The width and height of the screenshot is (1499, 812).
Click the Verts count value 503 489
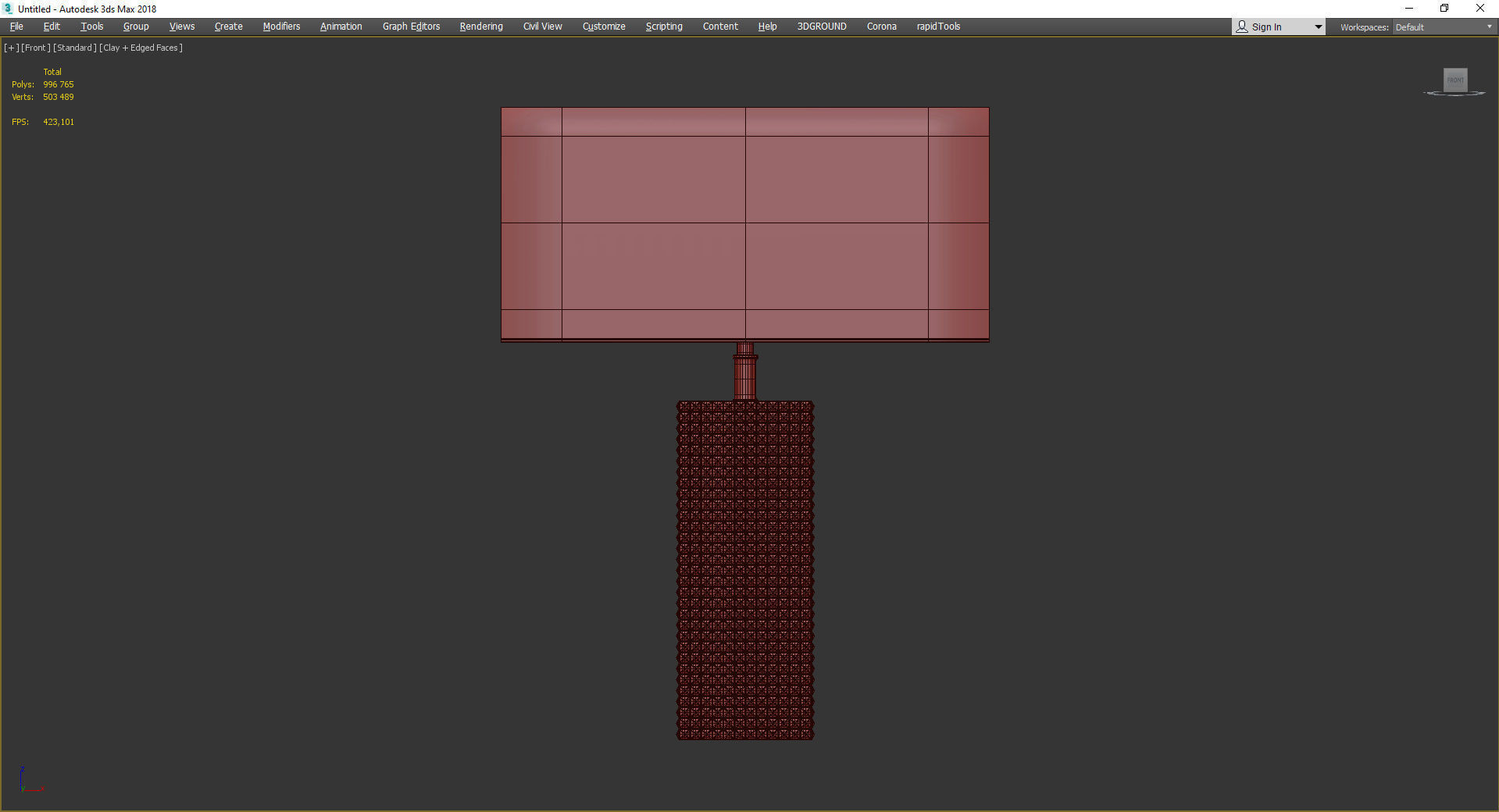(59, 97)
